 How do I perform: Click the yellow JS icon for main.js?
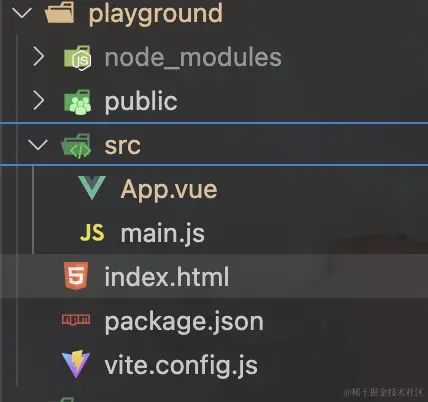pos(92,232)
